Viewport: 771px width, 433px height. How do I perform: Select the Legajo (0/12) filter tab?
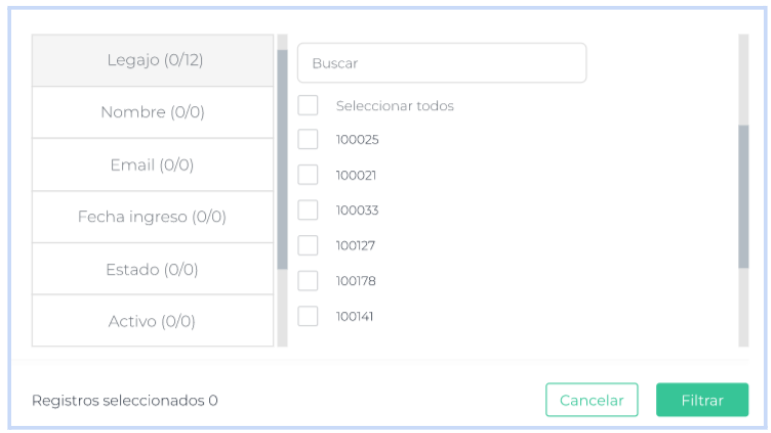[153, 60]
